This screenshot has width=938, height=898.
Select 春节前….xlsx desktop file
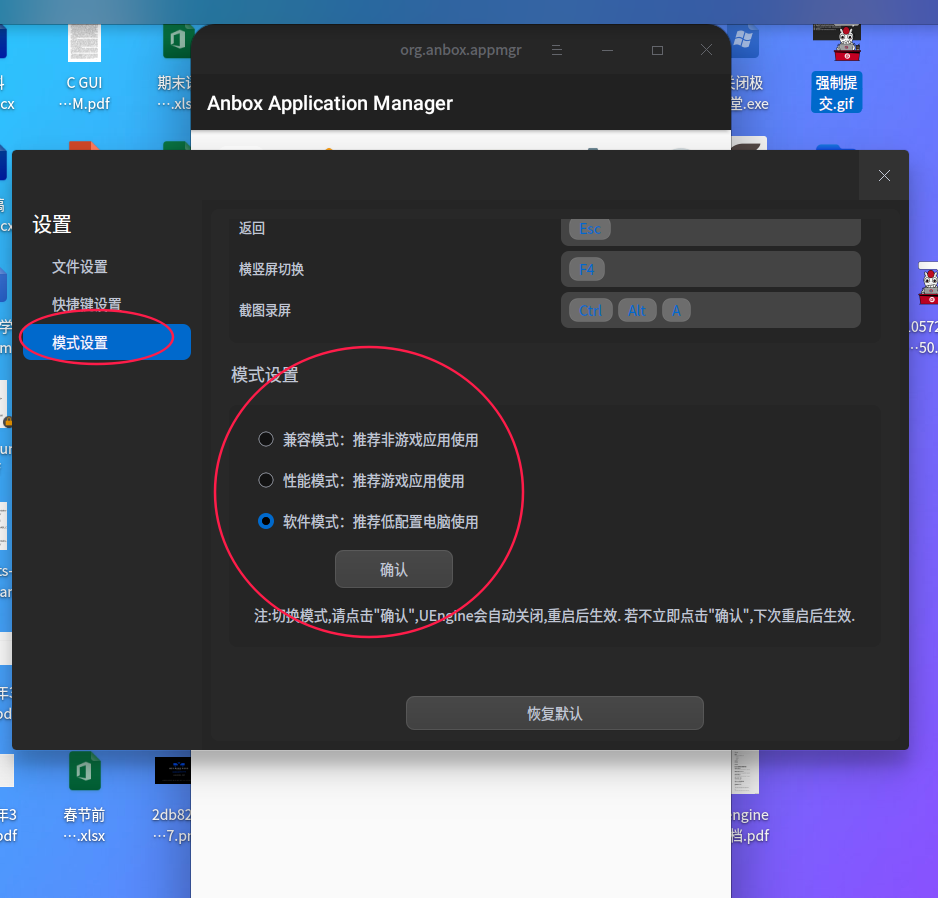point(84,797)
